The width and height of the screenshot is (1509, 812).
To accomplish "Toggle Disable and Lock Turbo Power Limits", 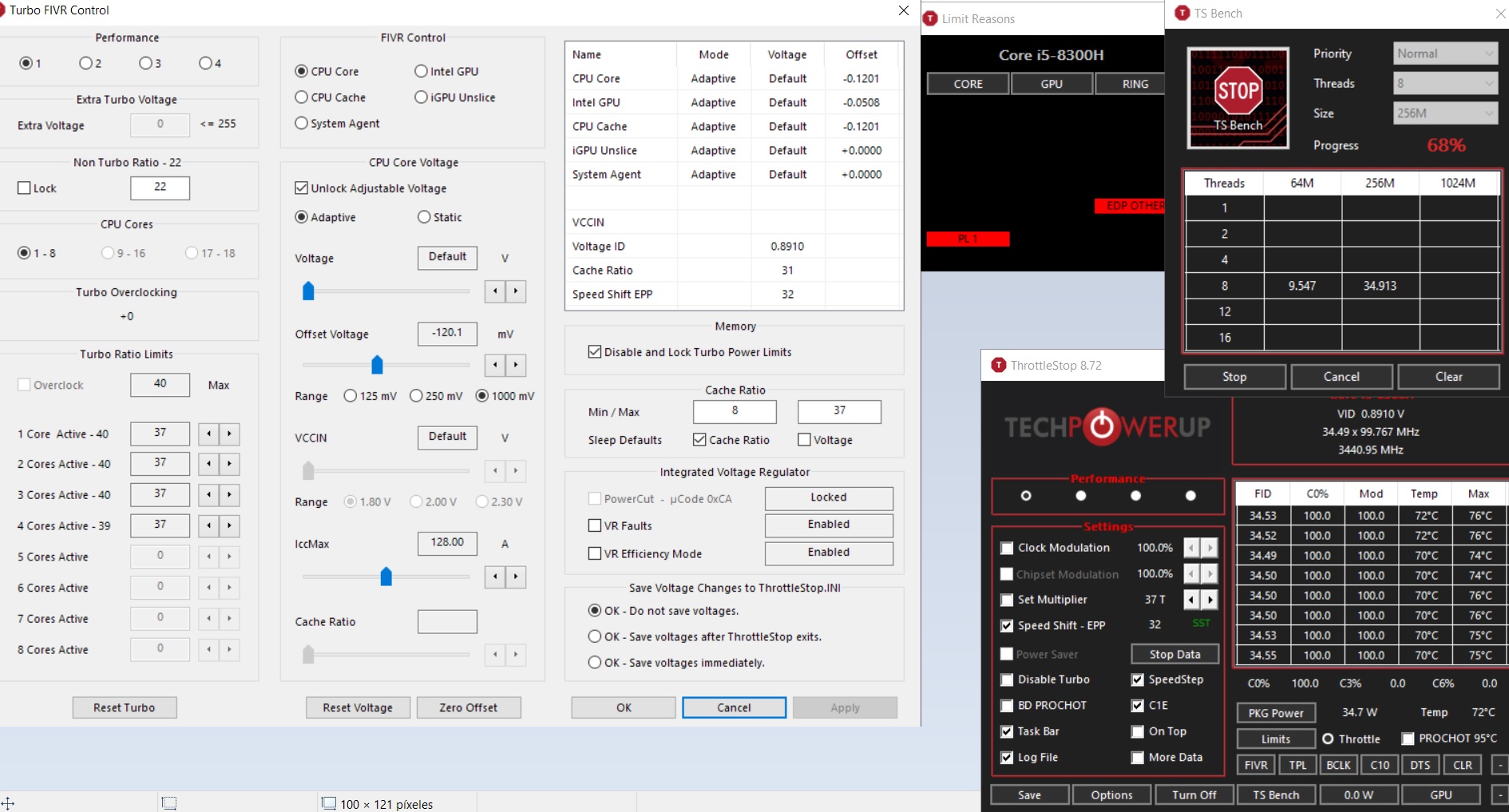I will [595, 352].
